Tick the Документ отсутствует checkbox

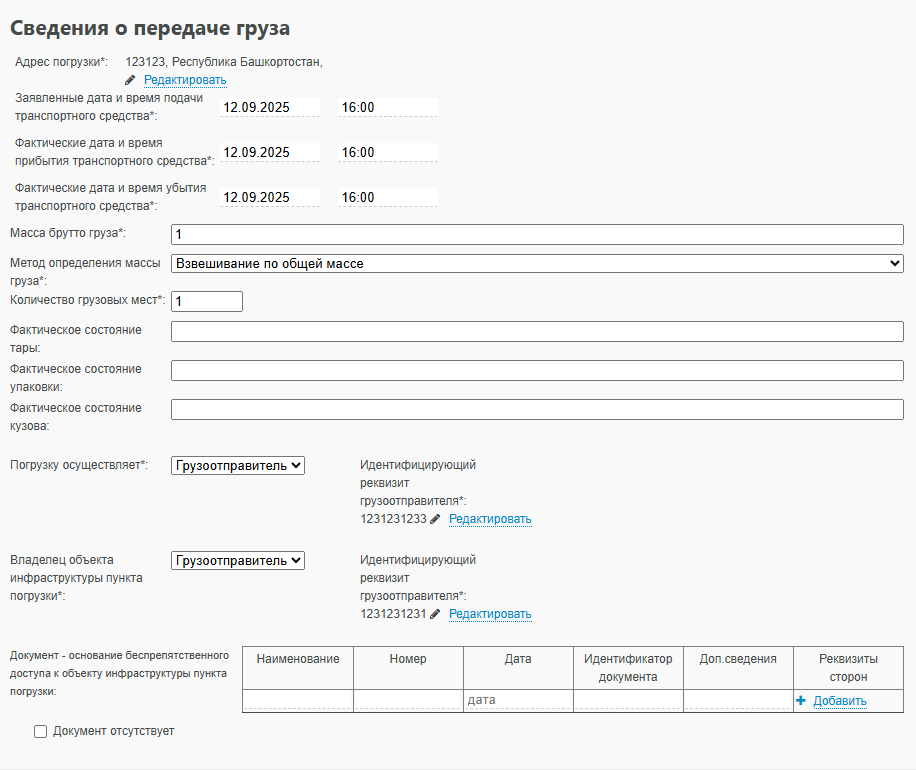pyautogui.click(x=40, y=731)
